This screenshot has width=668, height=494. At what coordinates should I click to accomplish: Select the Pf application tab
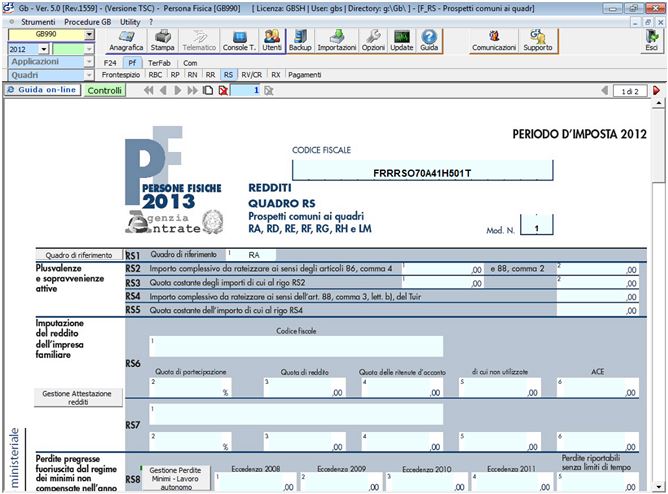132,63
